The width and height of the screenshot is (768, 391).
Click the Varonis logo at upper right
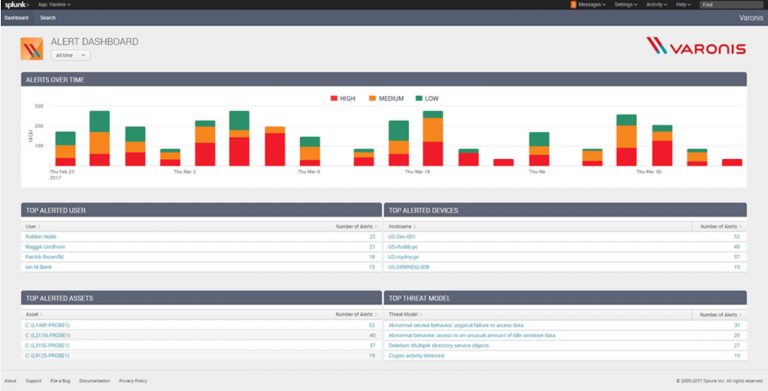696,46
